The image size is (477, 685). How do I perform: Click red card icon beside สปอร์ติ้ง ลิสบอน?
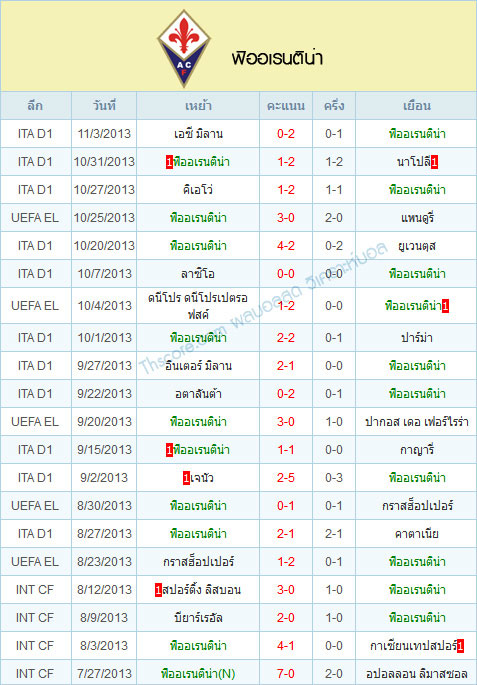(158, 590)
